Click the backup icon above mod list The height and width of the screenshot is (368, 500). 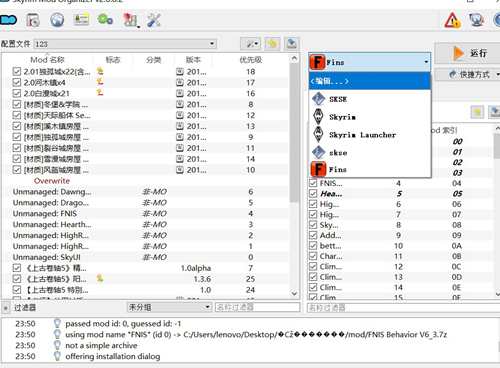(x=292, y=44)
